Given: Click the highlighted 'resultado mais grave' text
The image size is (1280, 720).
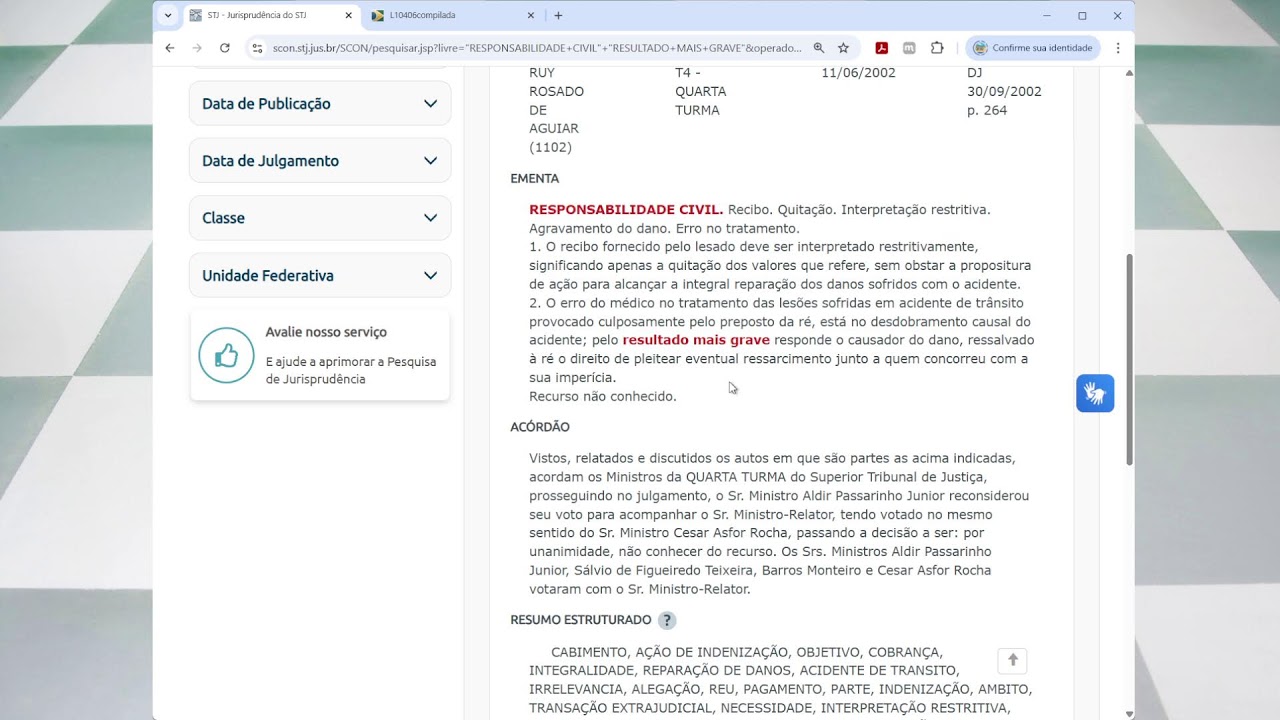Looking at the screenshot, I should 696,340.
